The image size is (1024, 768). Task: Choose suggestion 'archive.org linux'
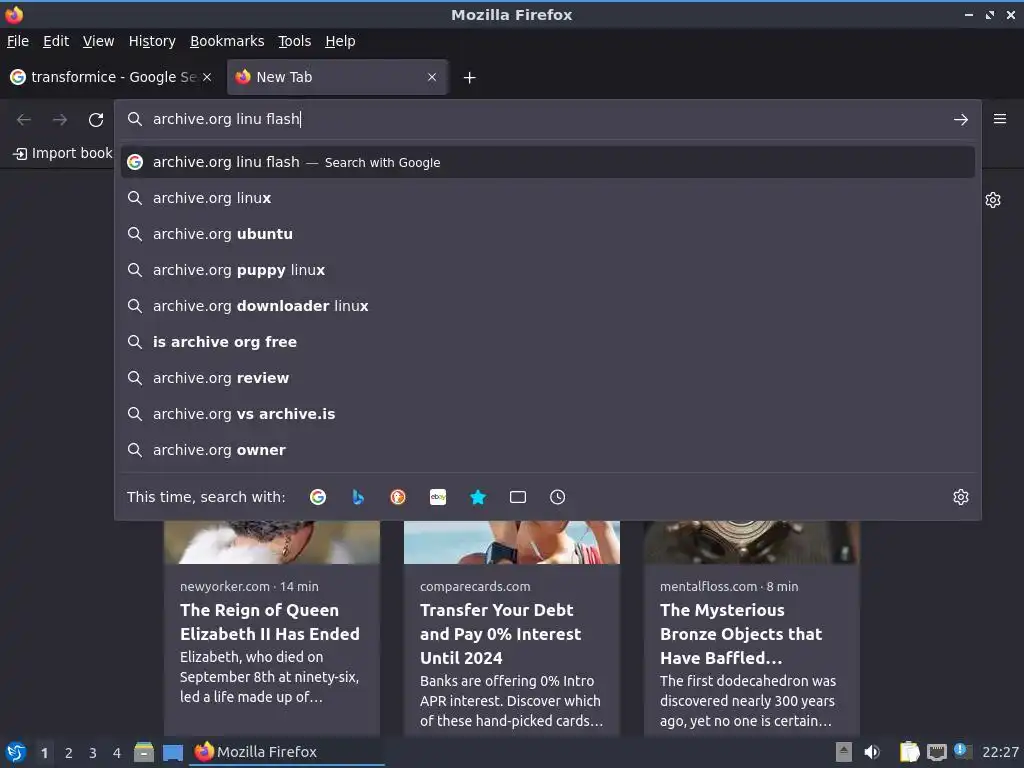click(547, 198)
